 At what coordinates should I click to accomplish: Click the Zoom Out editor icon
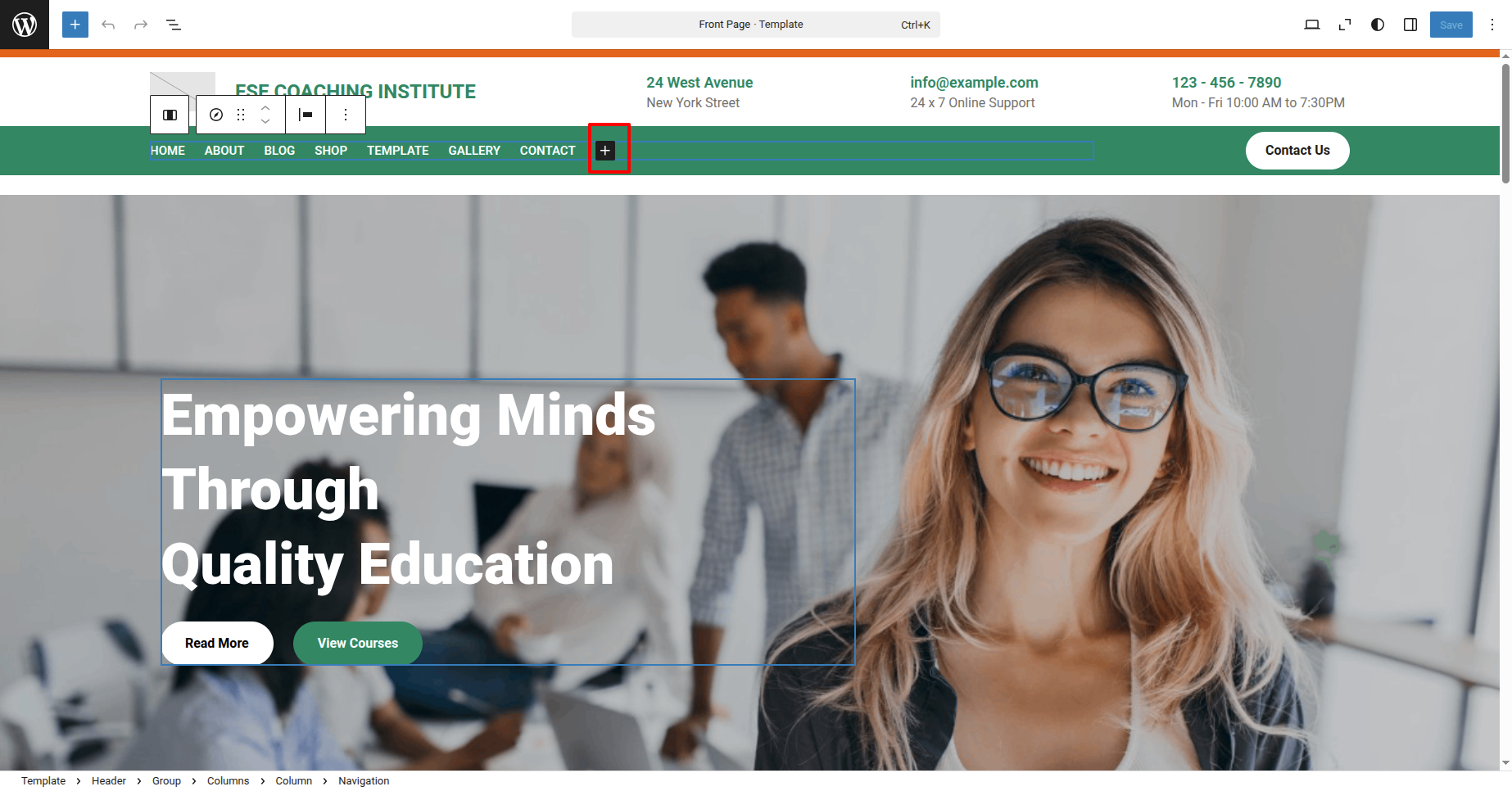1345,25
